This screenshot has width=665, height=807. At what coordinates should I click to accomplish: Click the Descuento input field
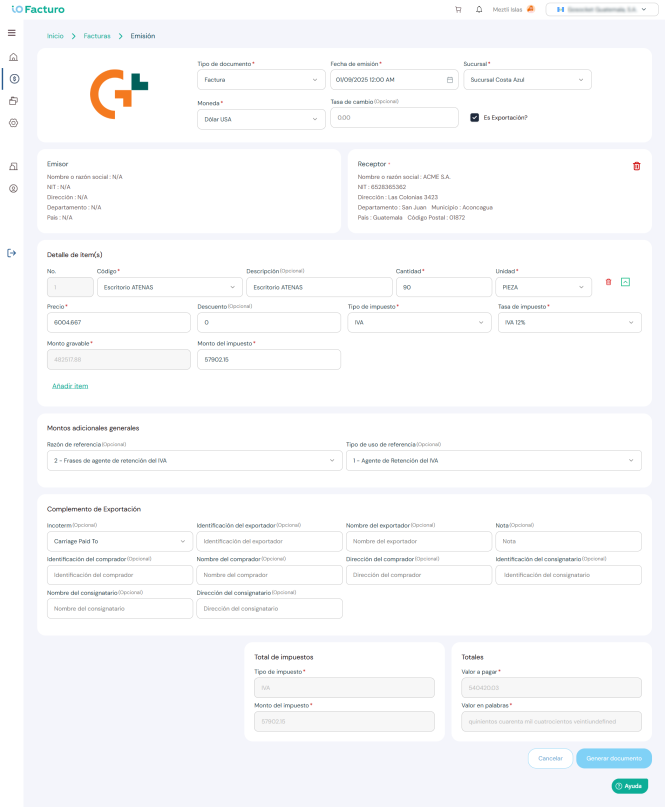[x=269, y=323]
